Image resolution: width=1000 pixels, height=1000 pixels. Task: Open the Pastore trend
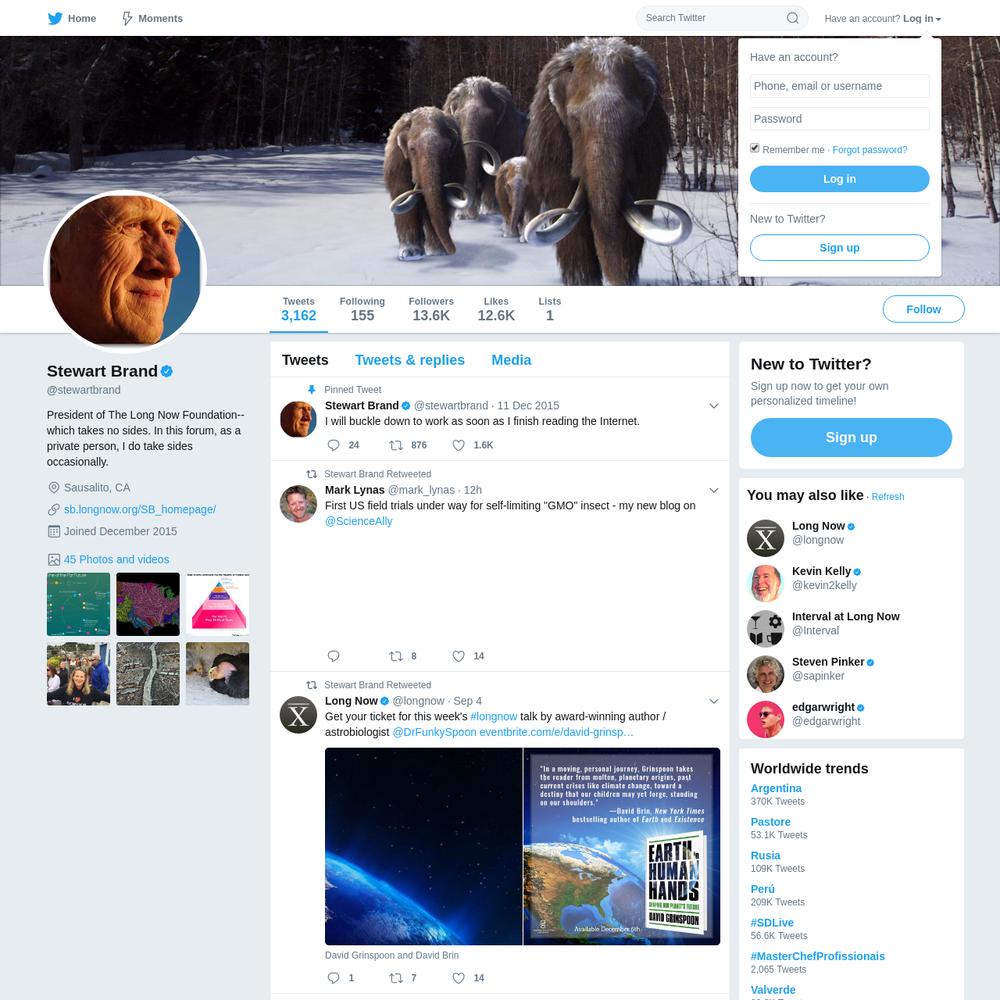pyautogui.click(x=770, y=822)
